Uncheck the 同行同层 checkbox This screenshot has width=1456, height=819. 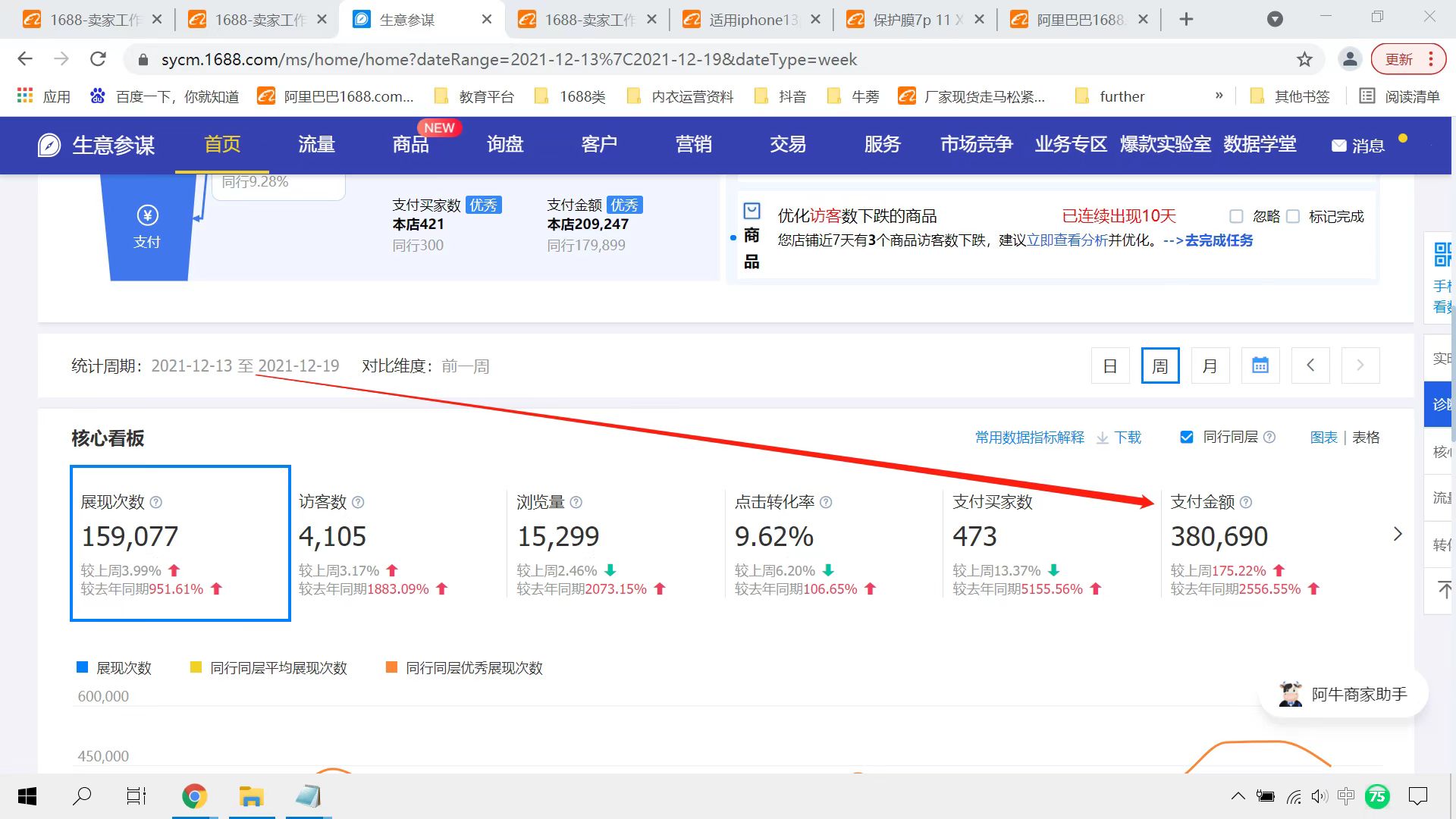tap(1187, 438)
